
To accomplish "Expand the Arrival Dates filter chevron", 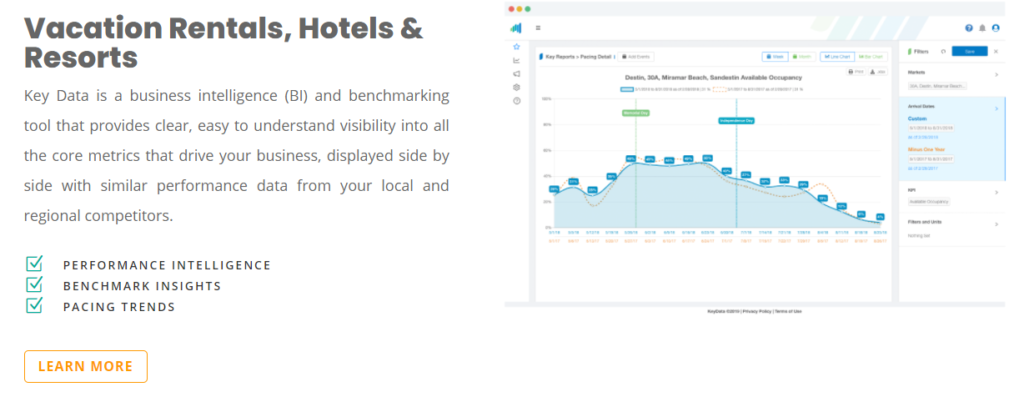I will [997, 108].
